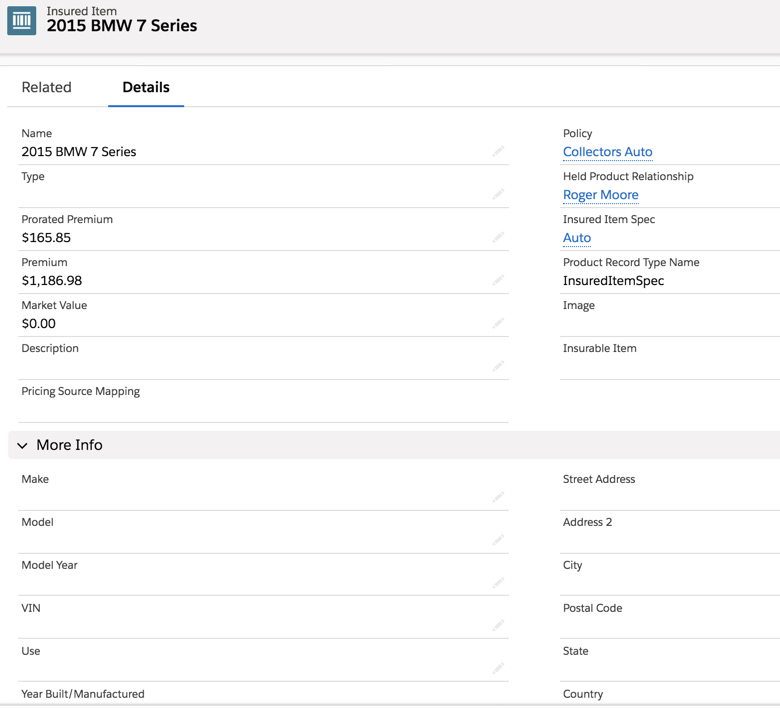Click pencil icon beside $1,186.98 Premium
This screenshot has height=709, width=780.
tap(498, 280)
